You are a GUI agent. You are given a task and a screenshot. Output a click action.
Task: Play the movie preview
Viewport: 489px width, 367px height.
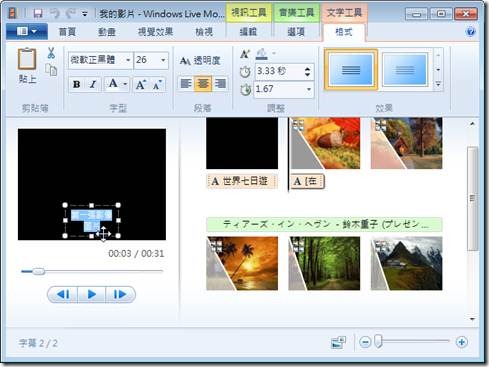pos(92,294)
